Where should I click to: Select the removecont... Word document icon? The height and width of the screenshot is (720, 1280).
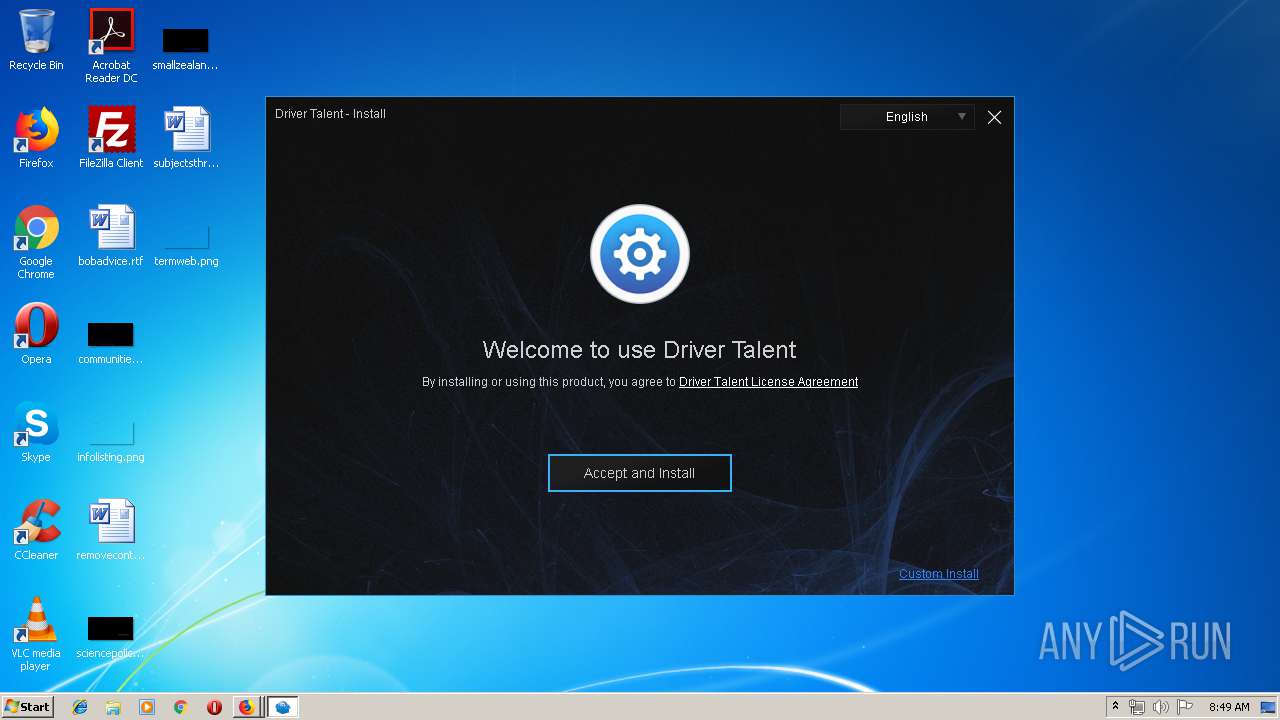111,530
